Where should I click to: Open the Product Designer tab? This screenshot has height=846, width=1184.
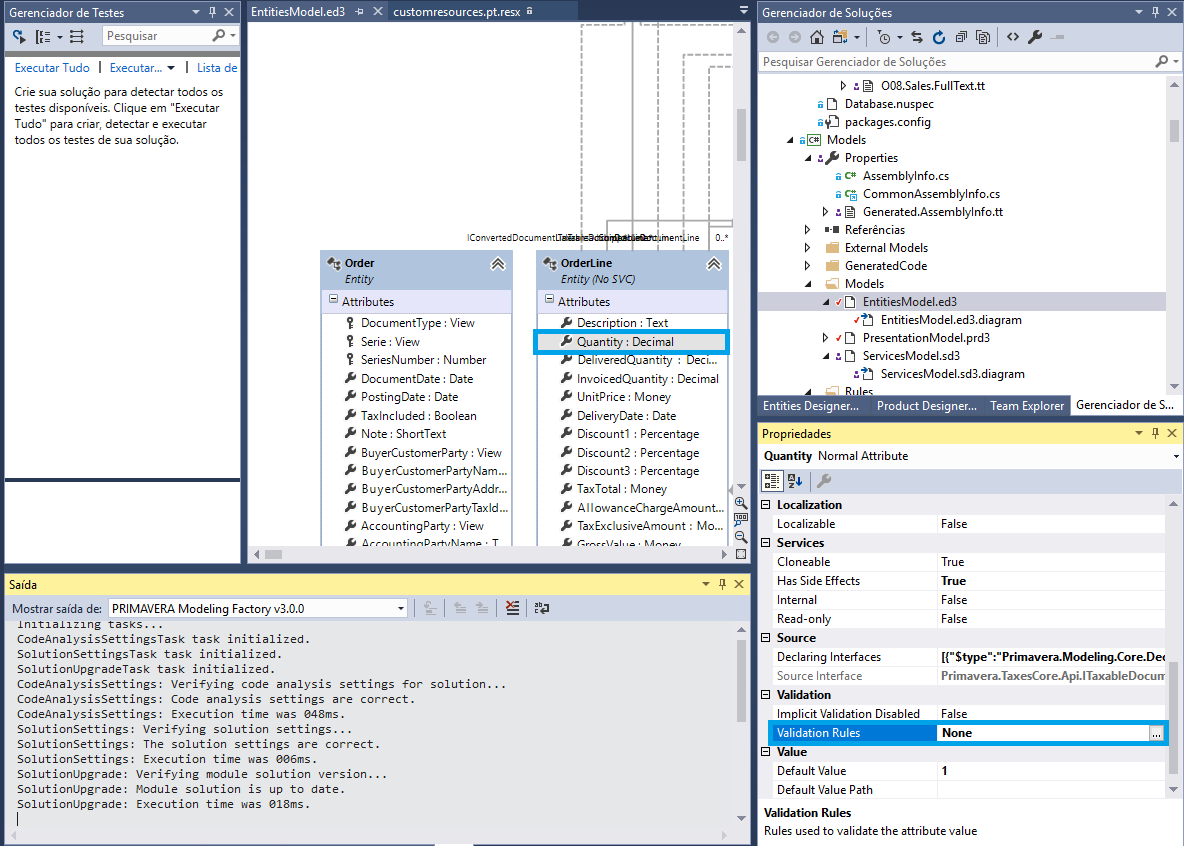click(x=927, y=406)
